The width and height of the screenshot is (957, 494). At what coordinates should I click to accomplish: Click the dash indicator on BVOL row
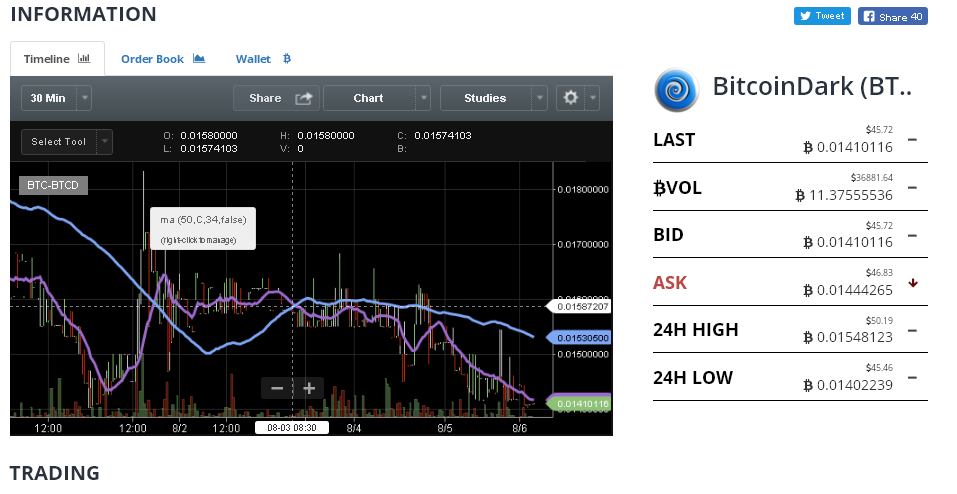912,187
